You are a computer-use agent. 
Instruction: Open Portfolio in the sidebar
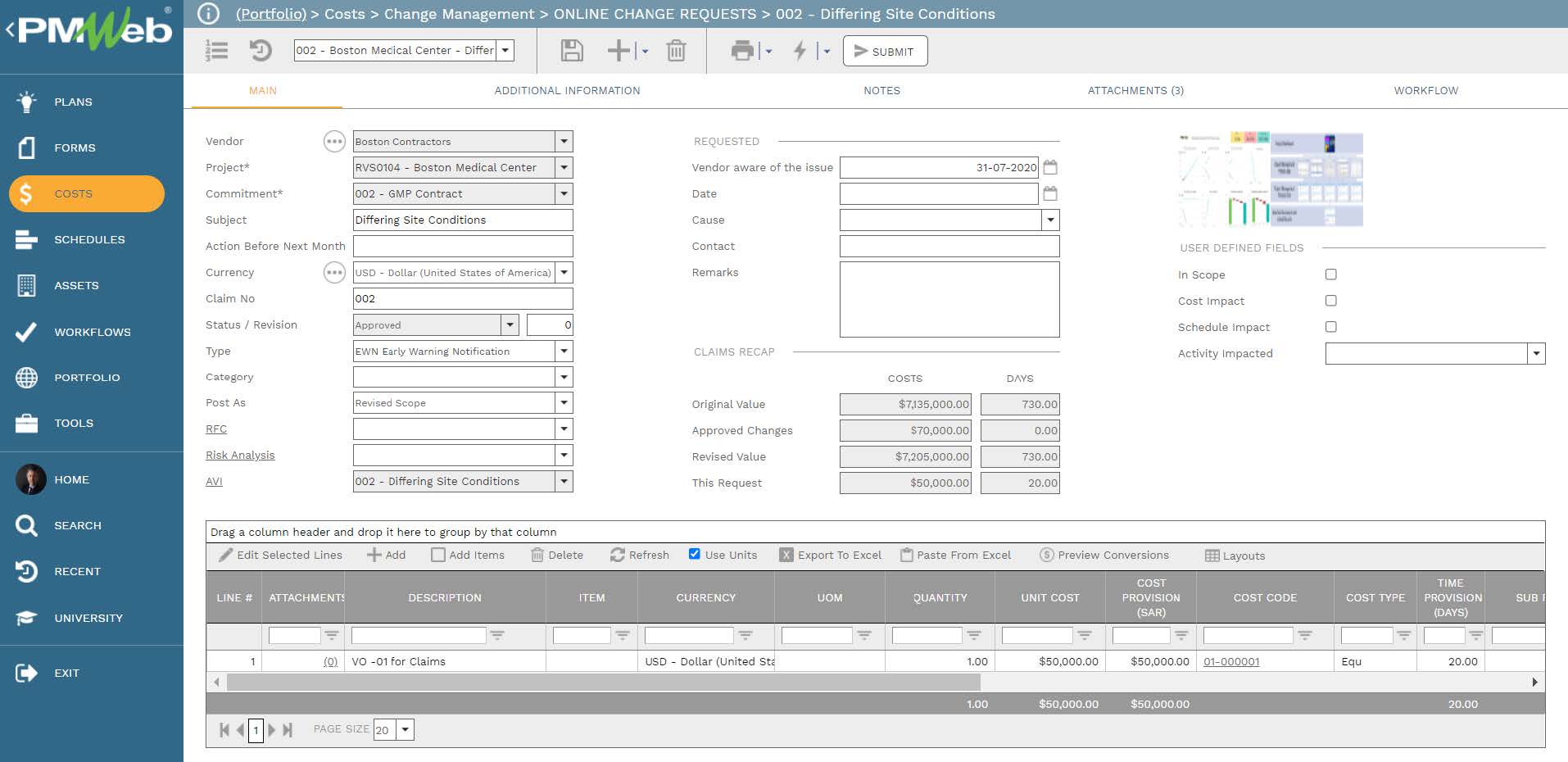[x=87, y=378]
